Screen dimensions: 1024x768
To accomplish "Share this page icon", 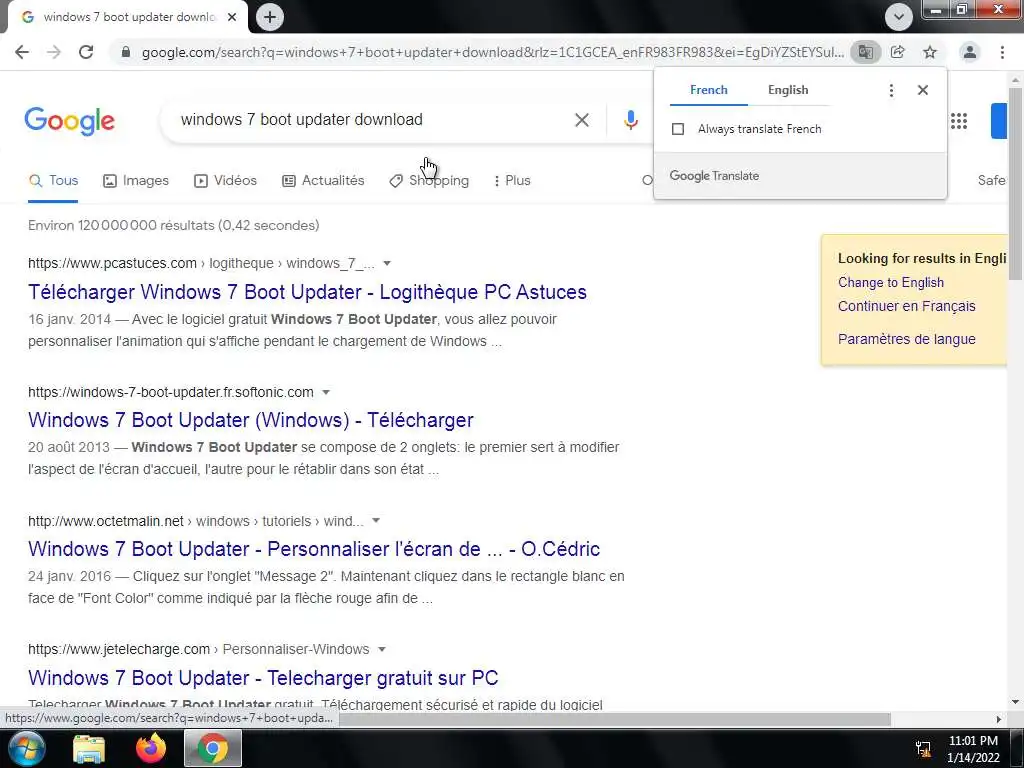I will point(898,52).
